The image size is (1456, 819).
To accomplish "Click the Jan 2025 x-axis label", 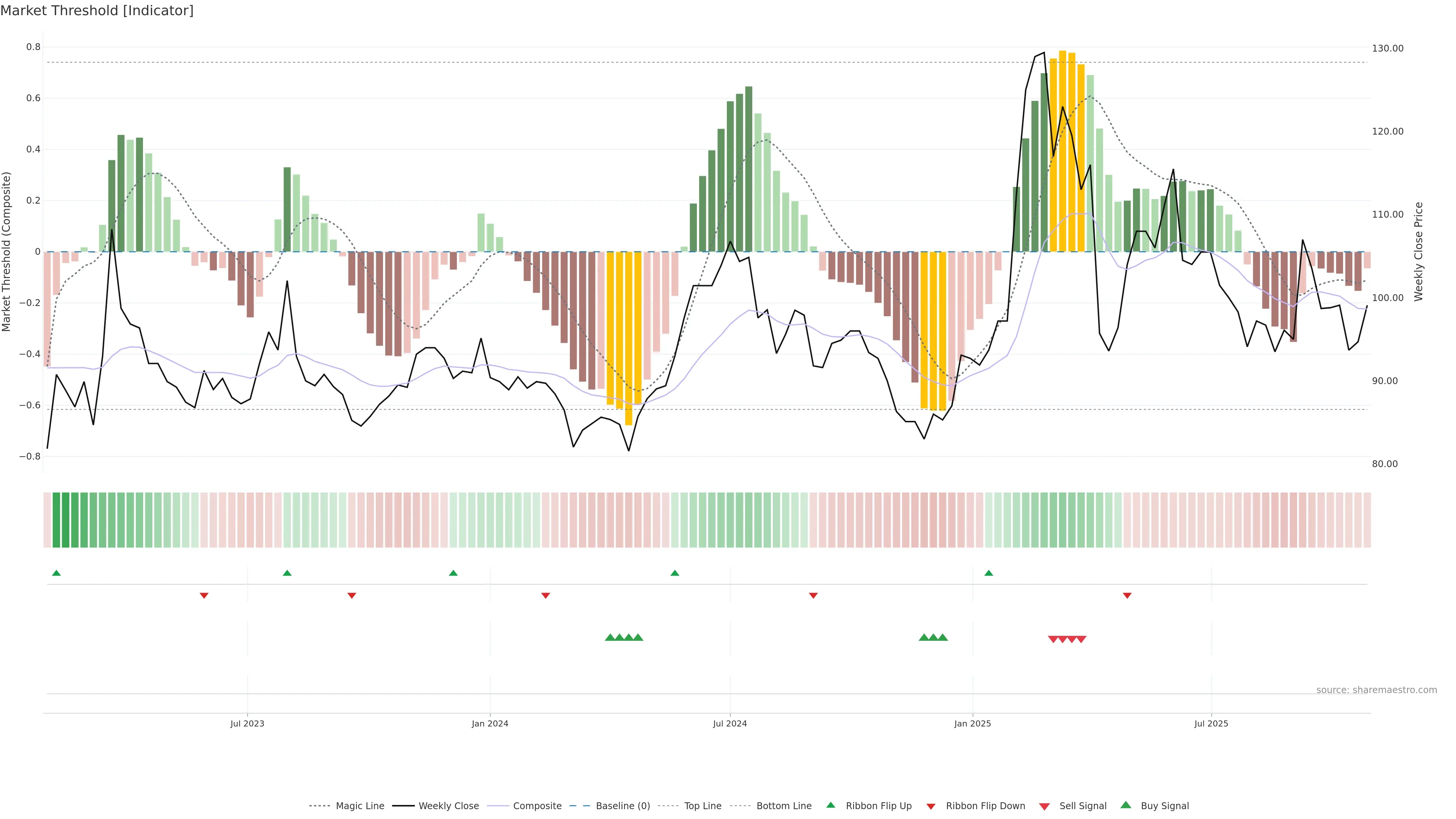I will (x=972, y=723).
